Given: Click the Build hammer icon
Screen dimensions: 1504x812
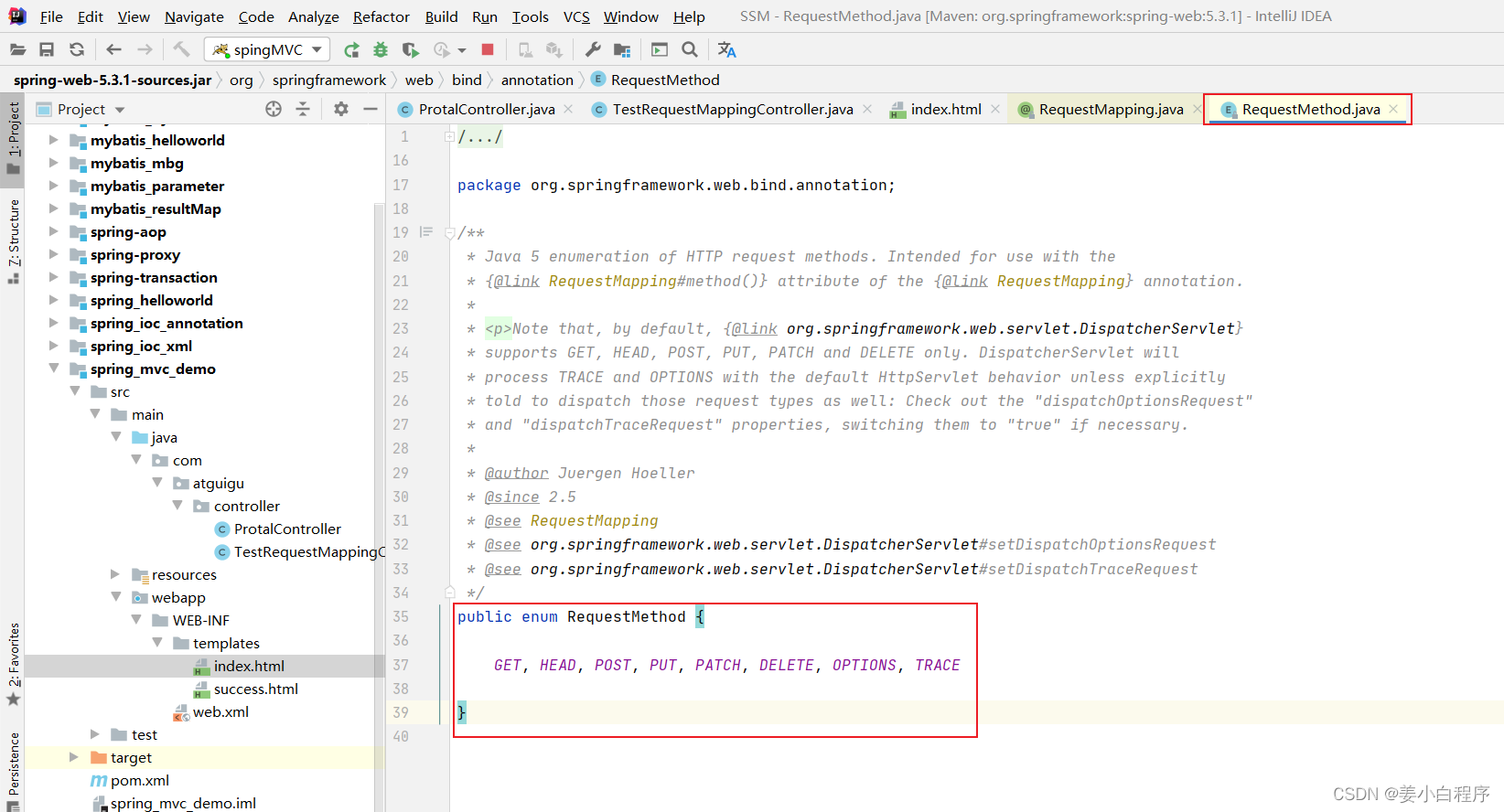Looking at the screenshot, I should (181, 49).
